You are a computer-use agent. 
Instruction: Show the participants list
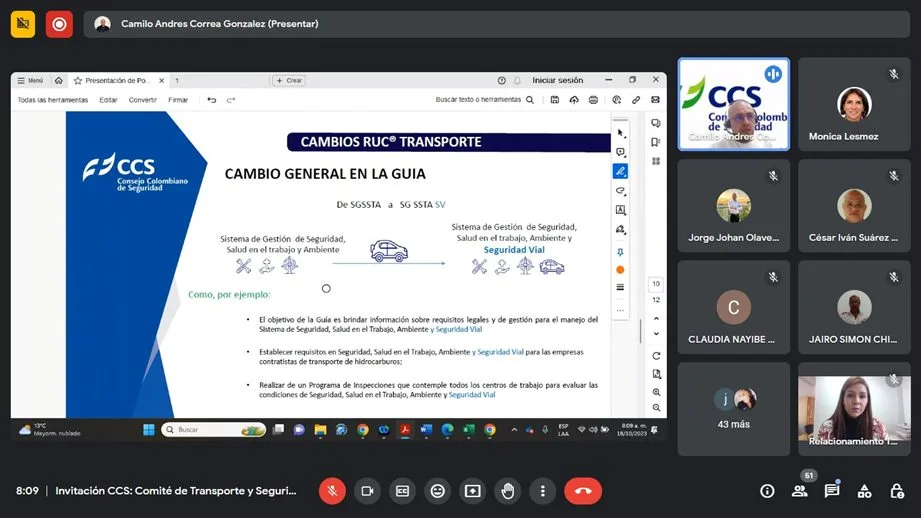click(799, 491)
